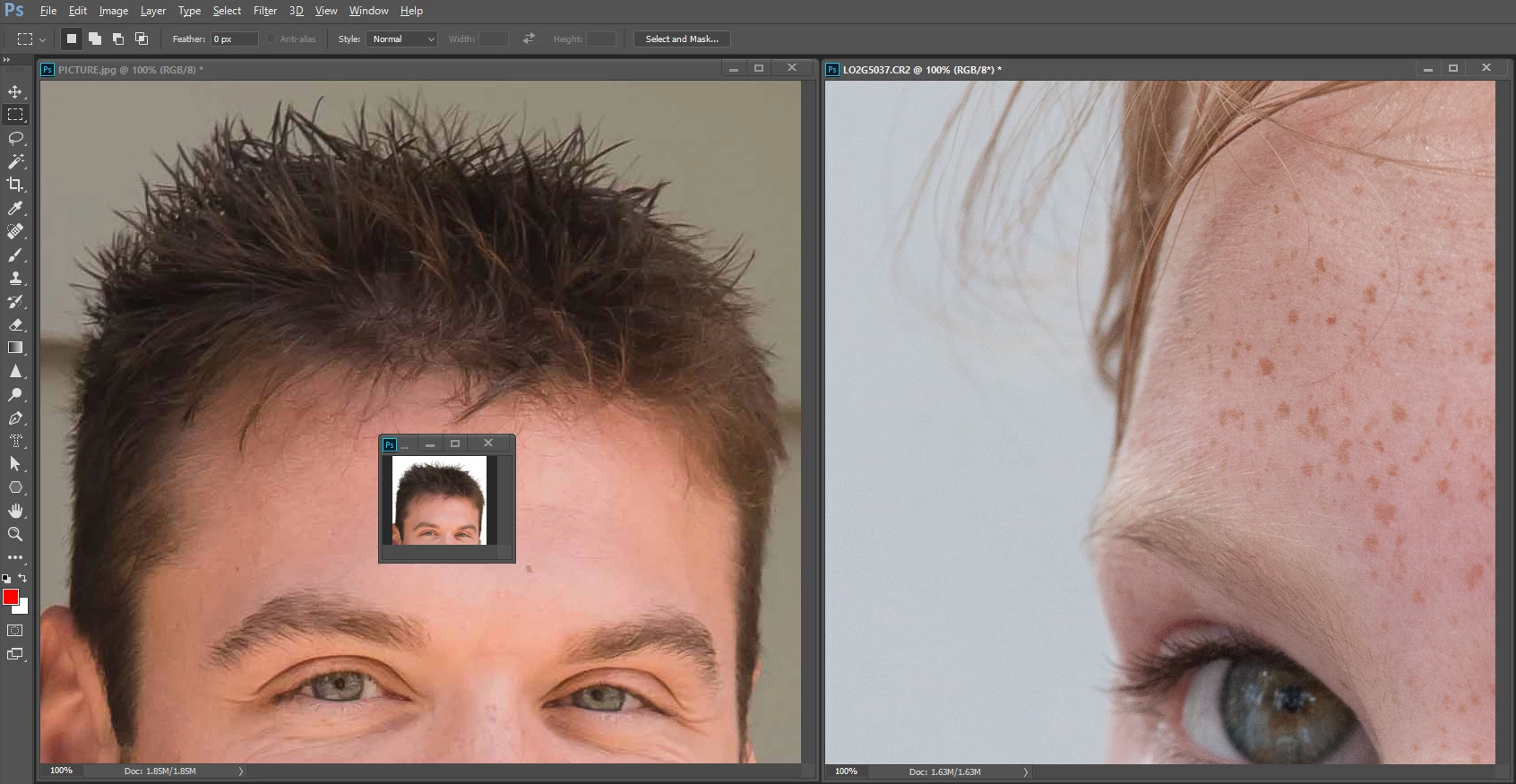
Task: Open the marquee tool preset picker arrow
Action: 42,39
